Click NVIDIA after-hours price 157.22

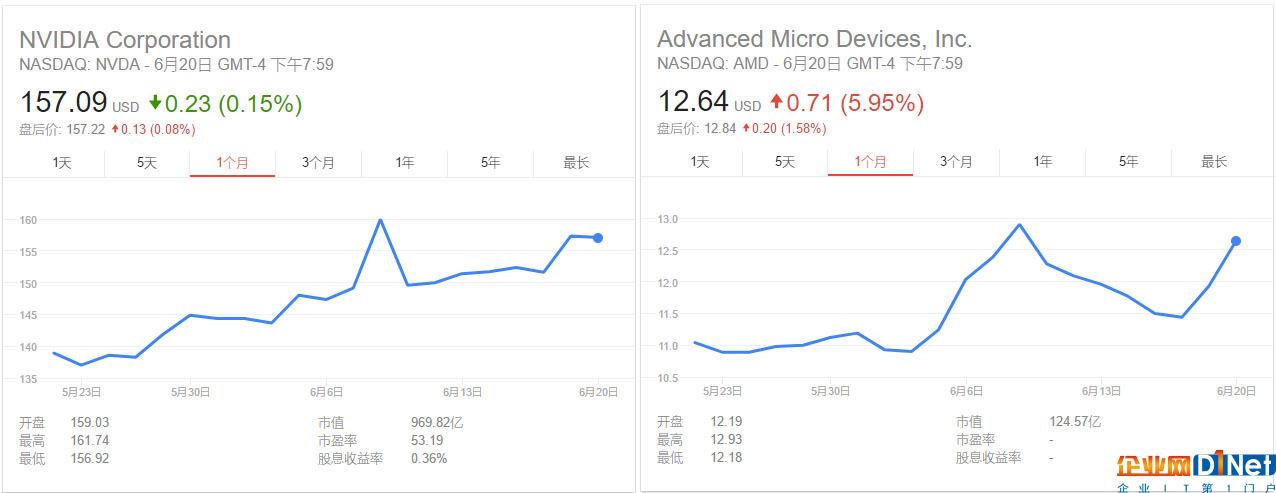coord(85,129)
